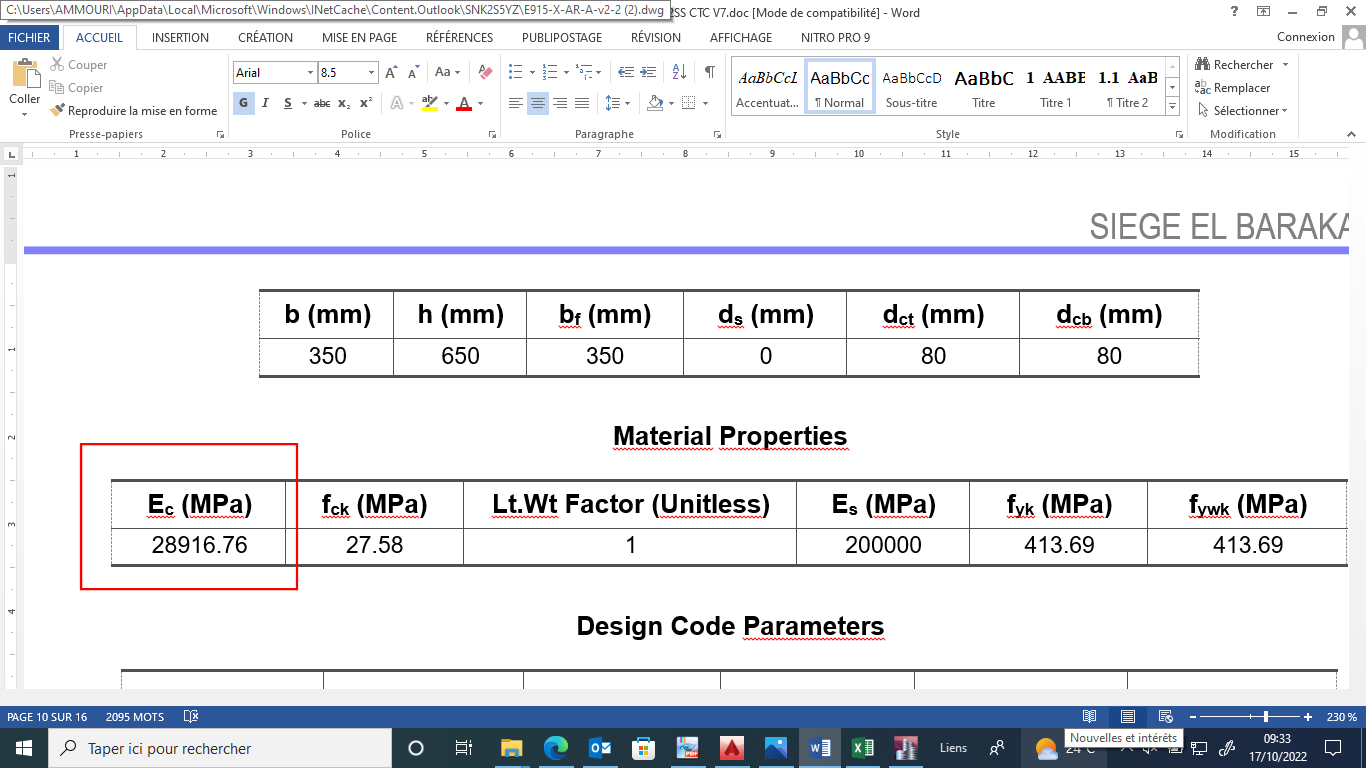
Task: Apply red font color swatch
Action: pos(464,103)
